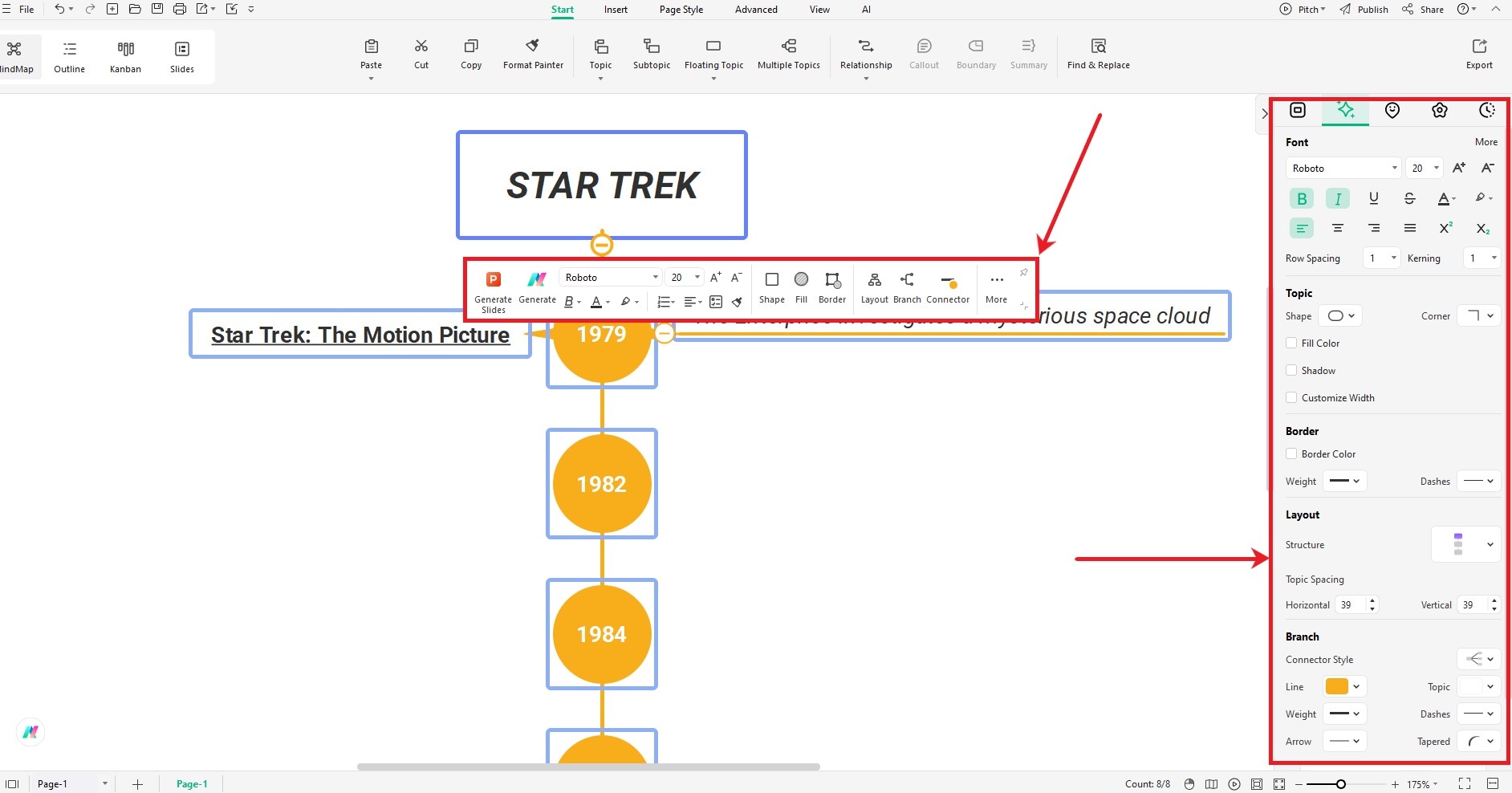Switch to Outline view
Image resolution: width=1512 pixels, height=793 pixels.
coord(70,57)
